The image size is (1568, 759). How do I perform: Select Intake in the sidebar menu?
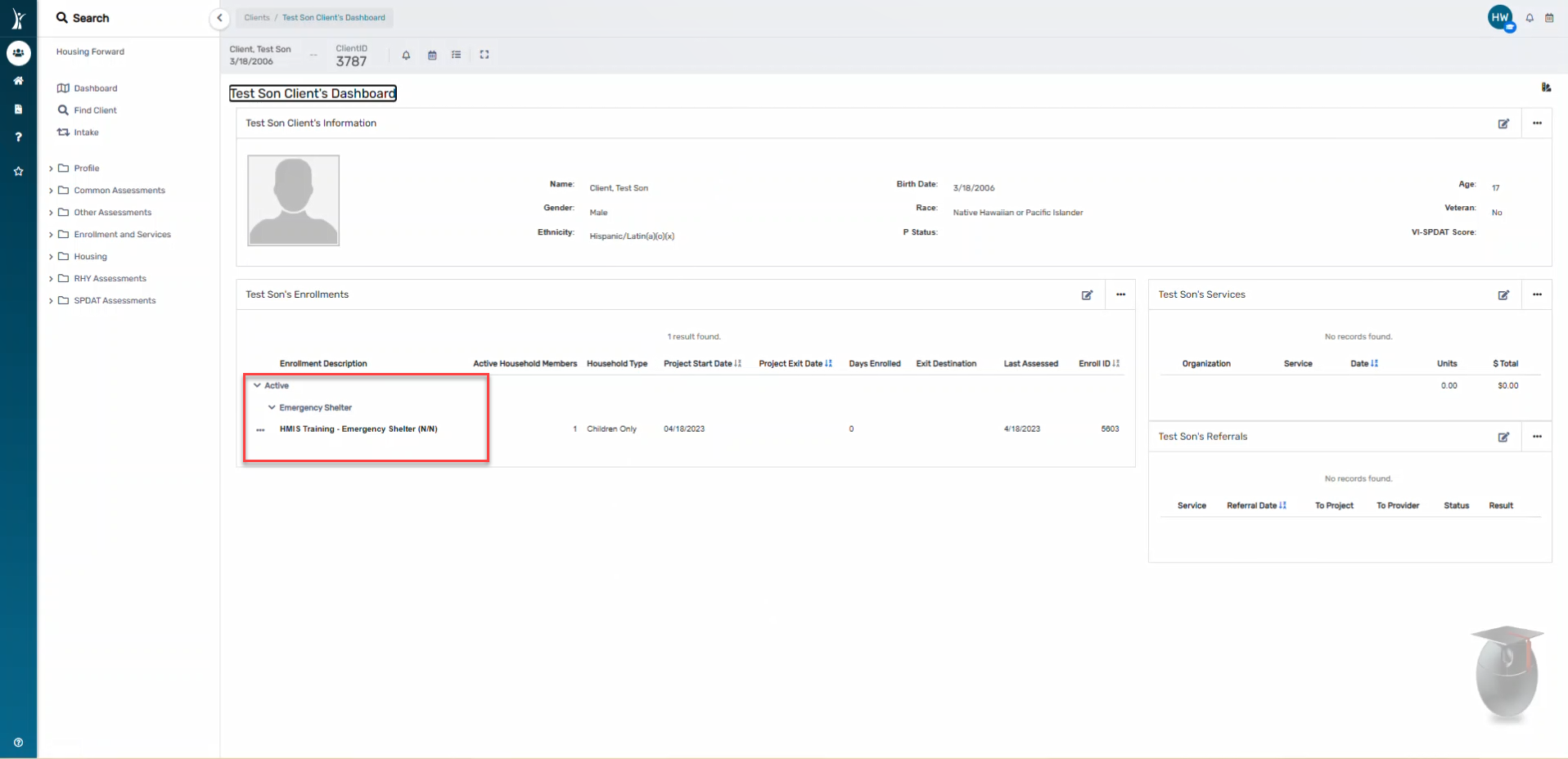(86, 132)
